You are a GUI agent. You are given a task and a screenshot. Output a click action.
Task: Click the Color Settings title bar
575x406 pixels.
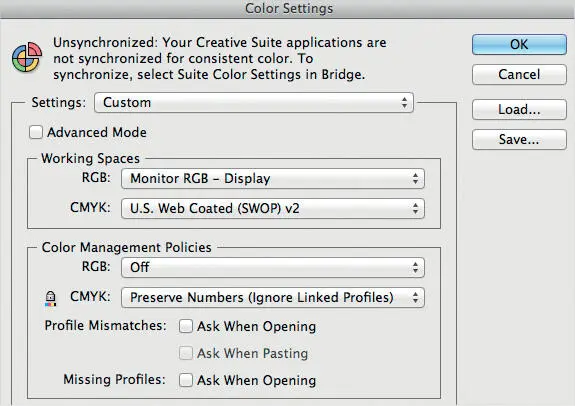[288, 8]
